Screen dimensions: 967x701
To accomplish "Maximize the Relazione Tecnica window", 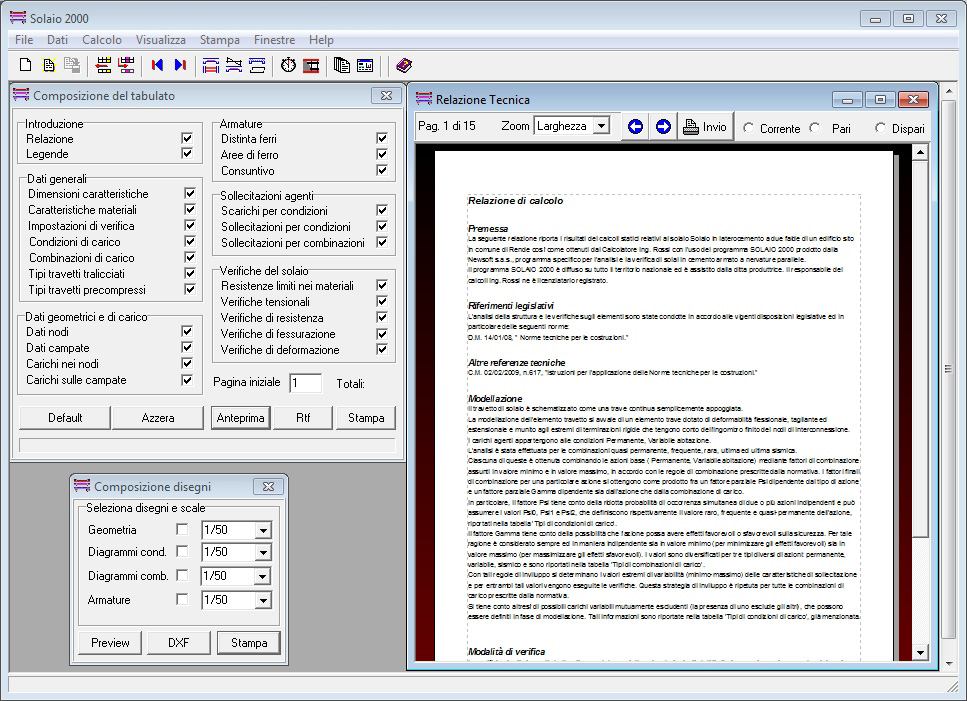I will coord(880,99).
